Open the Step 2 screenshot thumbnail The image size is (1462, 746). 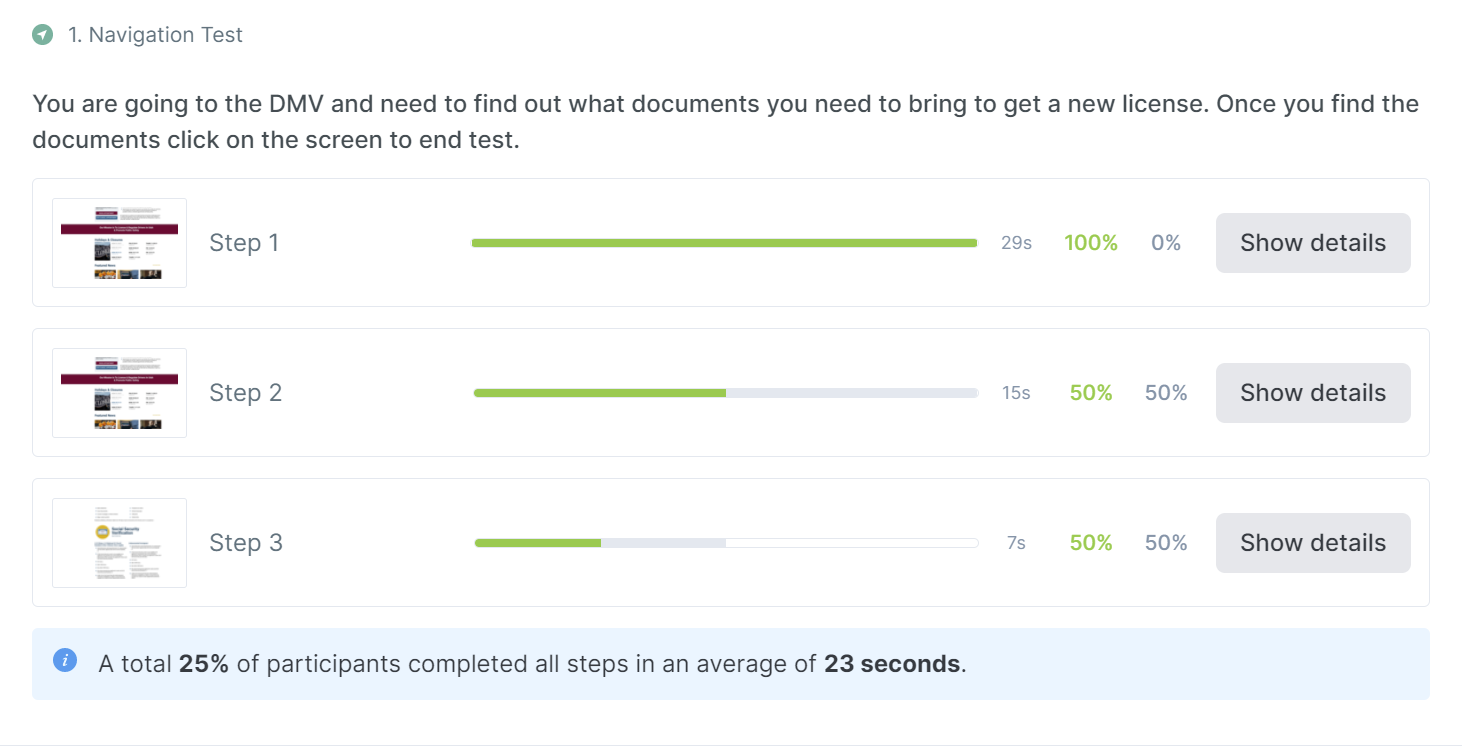[x=119, y=393]
